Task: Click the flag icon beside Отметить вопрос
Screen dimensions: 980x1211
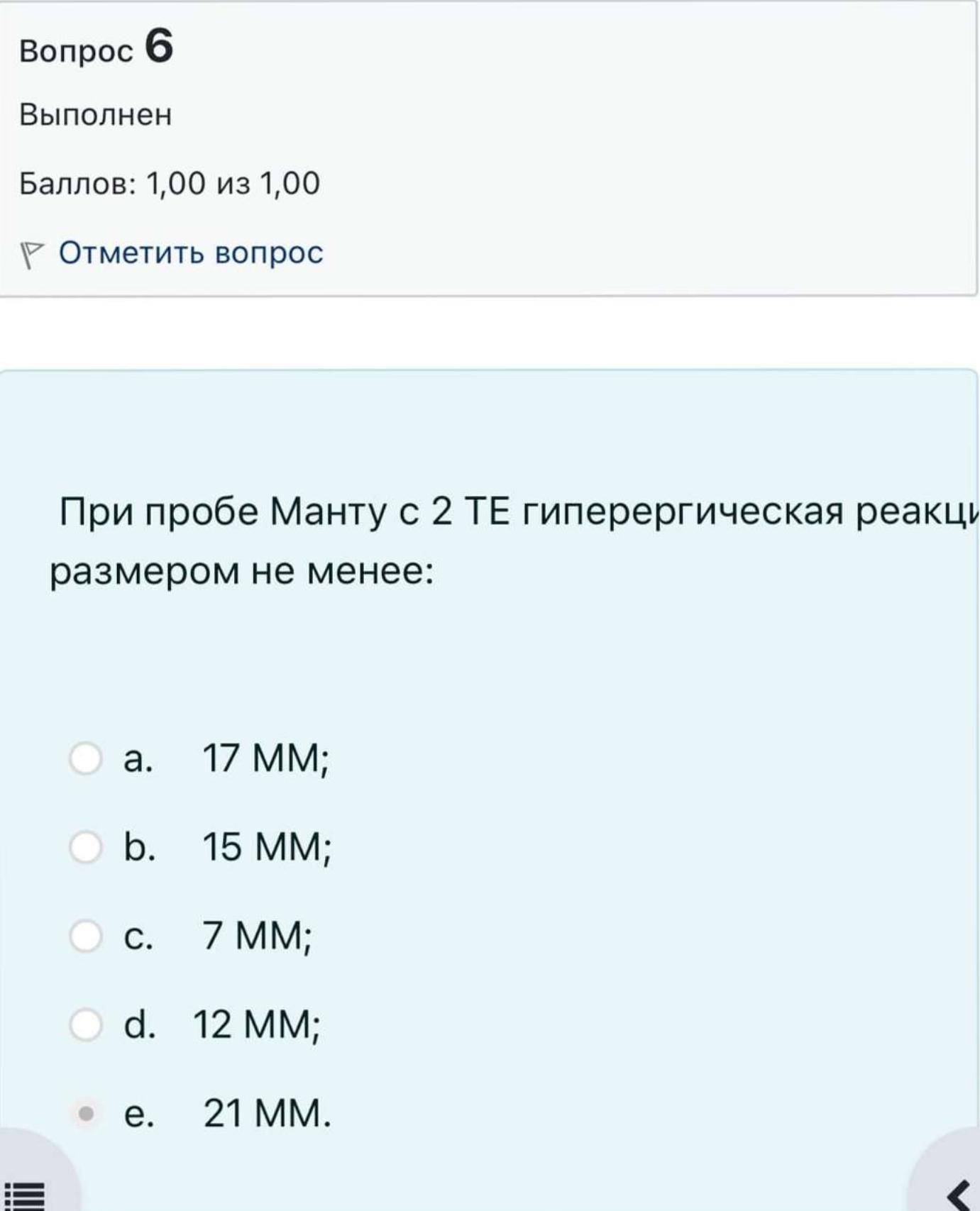Action: click(31, 255)
